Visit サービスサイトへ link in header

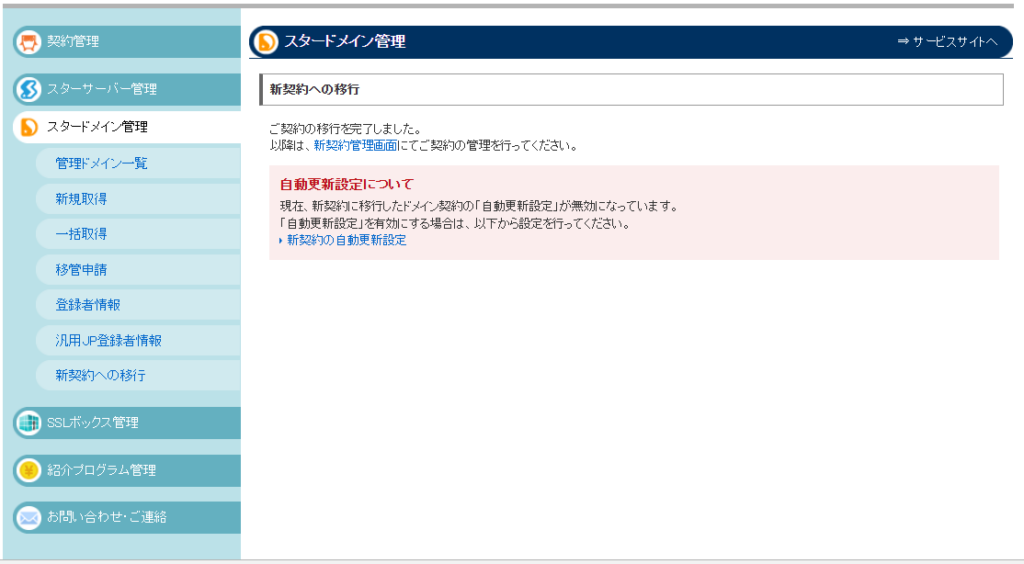(x=948, y=42)
